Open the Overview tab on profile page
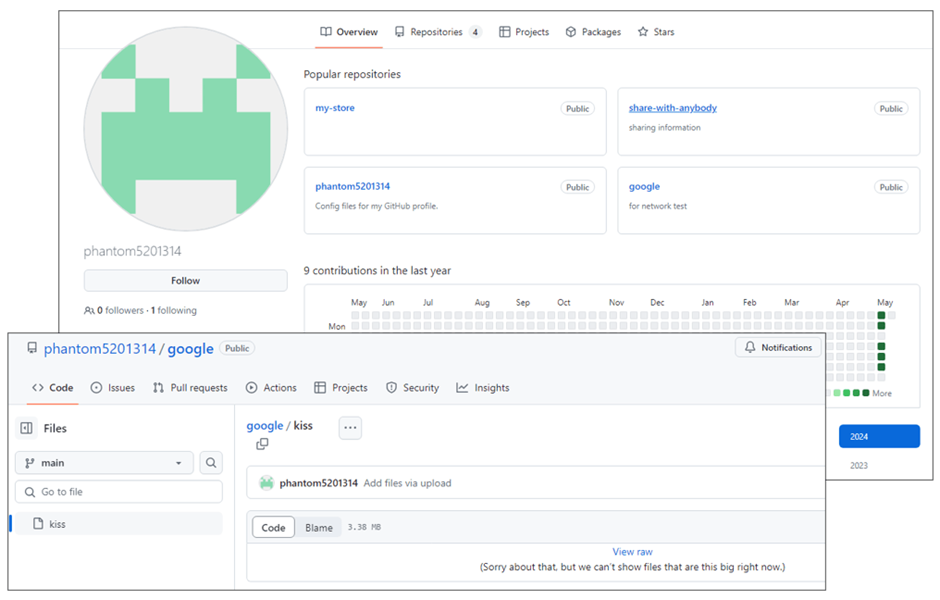940x600 pixels. pos(349,32)
